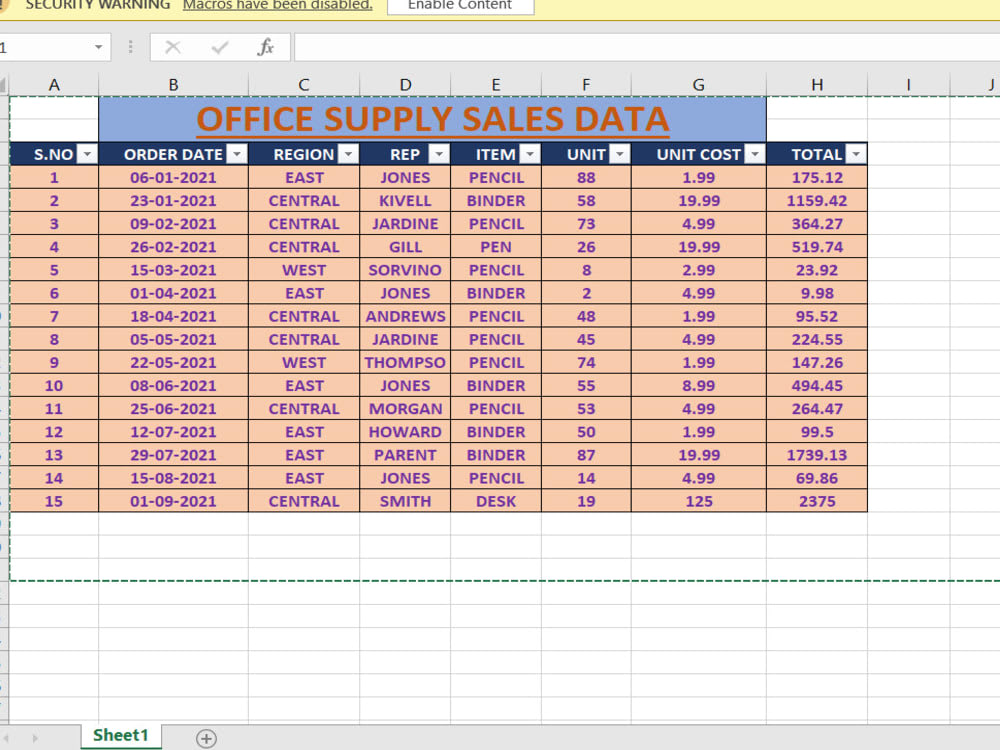Select the total cell 9.98

[x=817, y=293]
